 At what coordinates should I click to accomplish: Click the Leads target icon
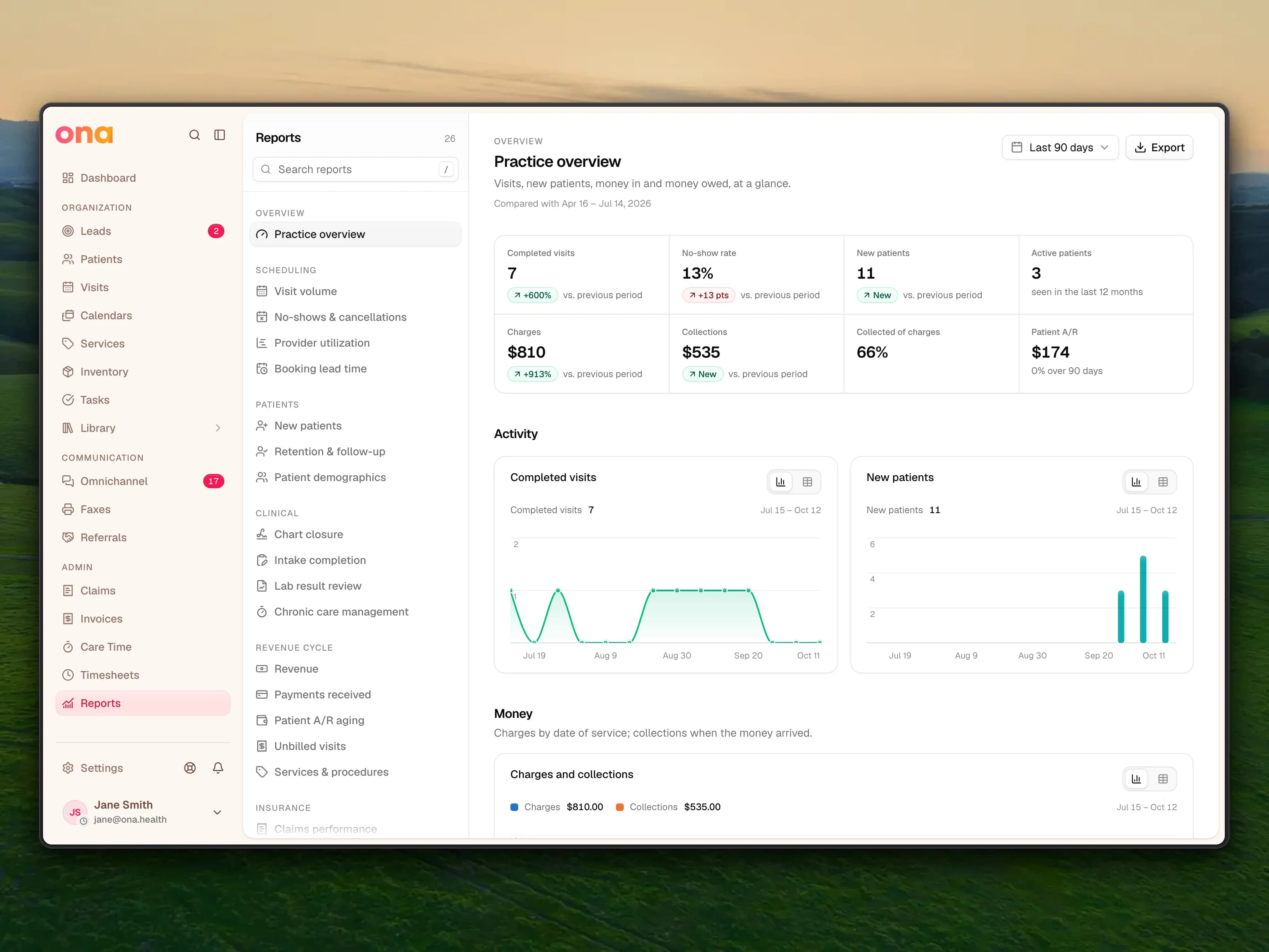(68, 231)
